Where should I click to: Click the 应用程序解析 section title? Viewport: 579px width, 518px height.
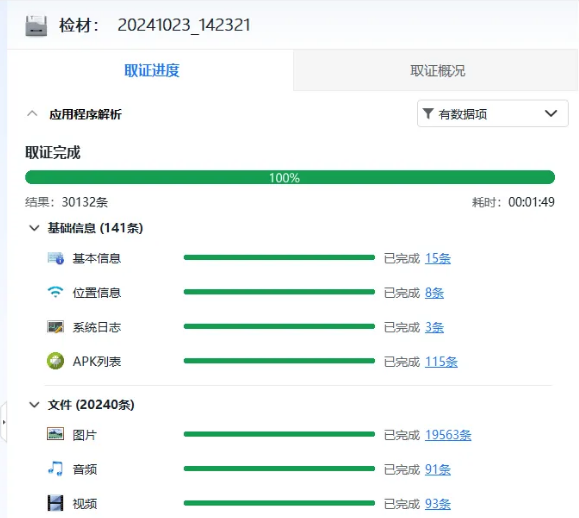pyautogui.click(x=85, y=114)
